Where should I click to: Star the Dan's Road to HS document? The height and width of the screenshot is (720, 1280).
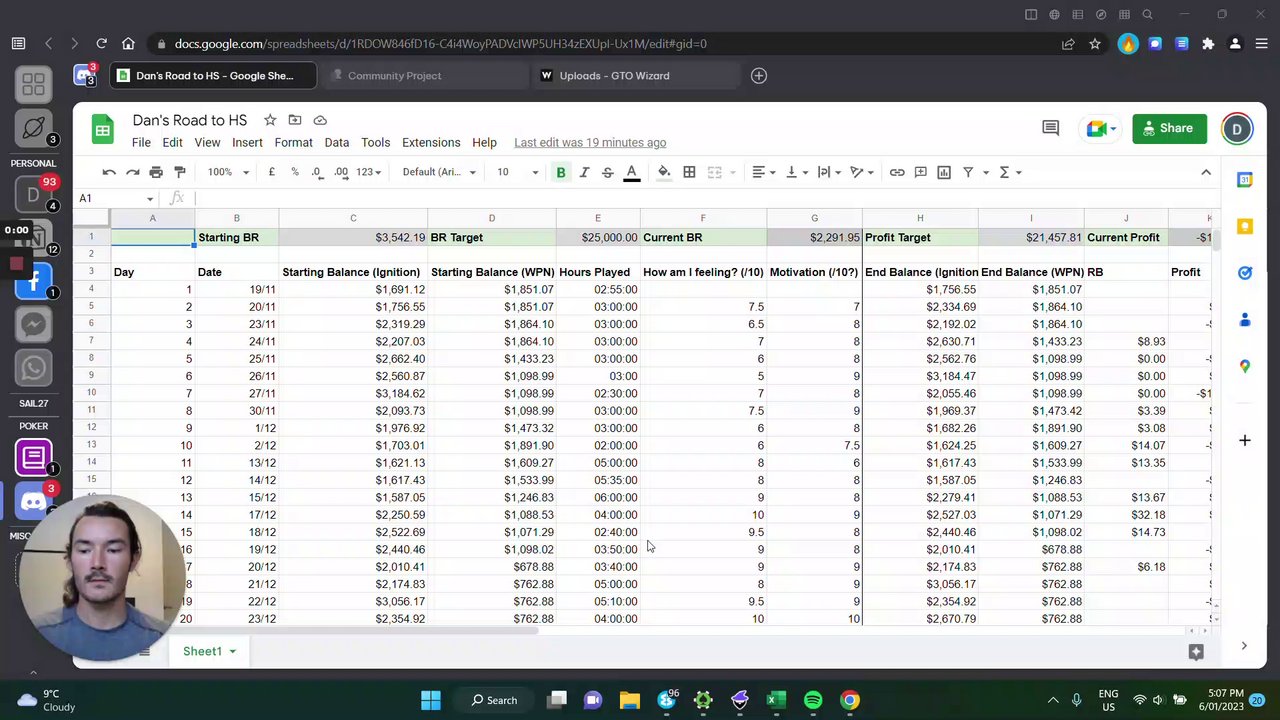[270, 120]
